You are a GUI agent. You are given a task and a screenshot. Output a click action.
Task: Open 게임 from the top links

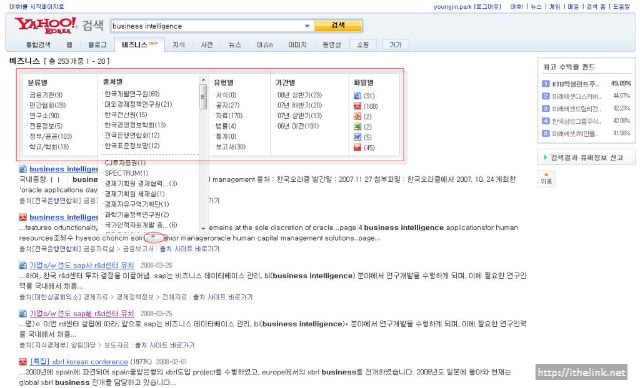coord(555,7)
